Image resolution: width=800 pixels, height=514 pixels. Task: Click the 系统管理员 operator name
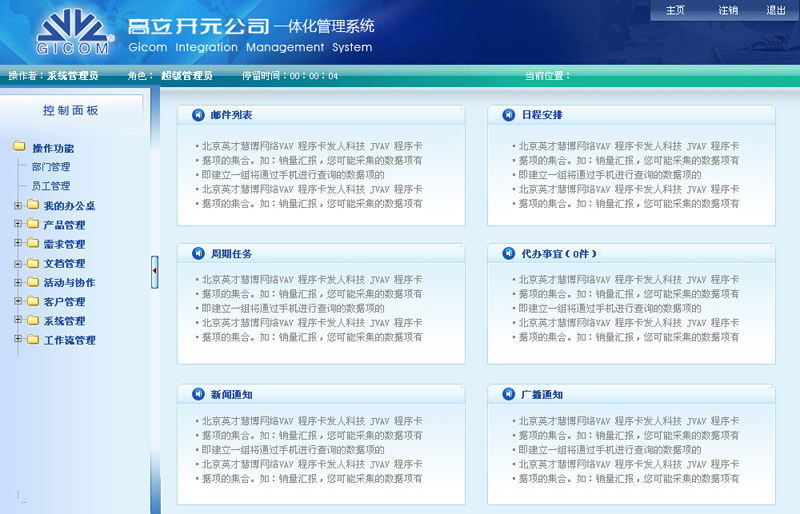pos(72,76)
